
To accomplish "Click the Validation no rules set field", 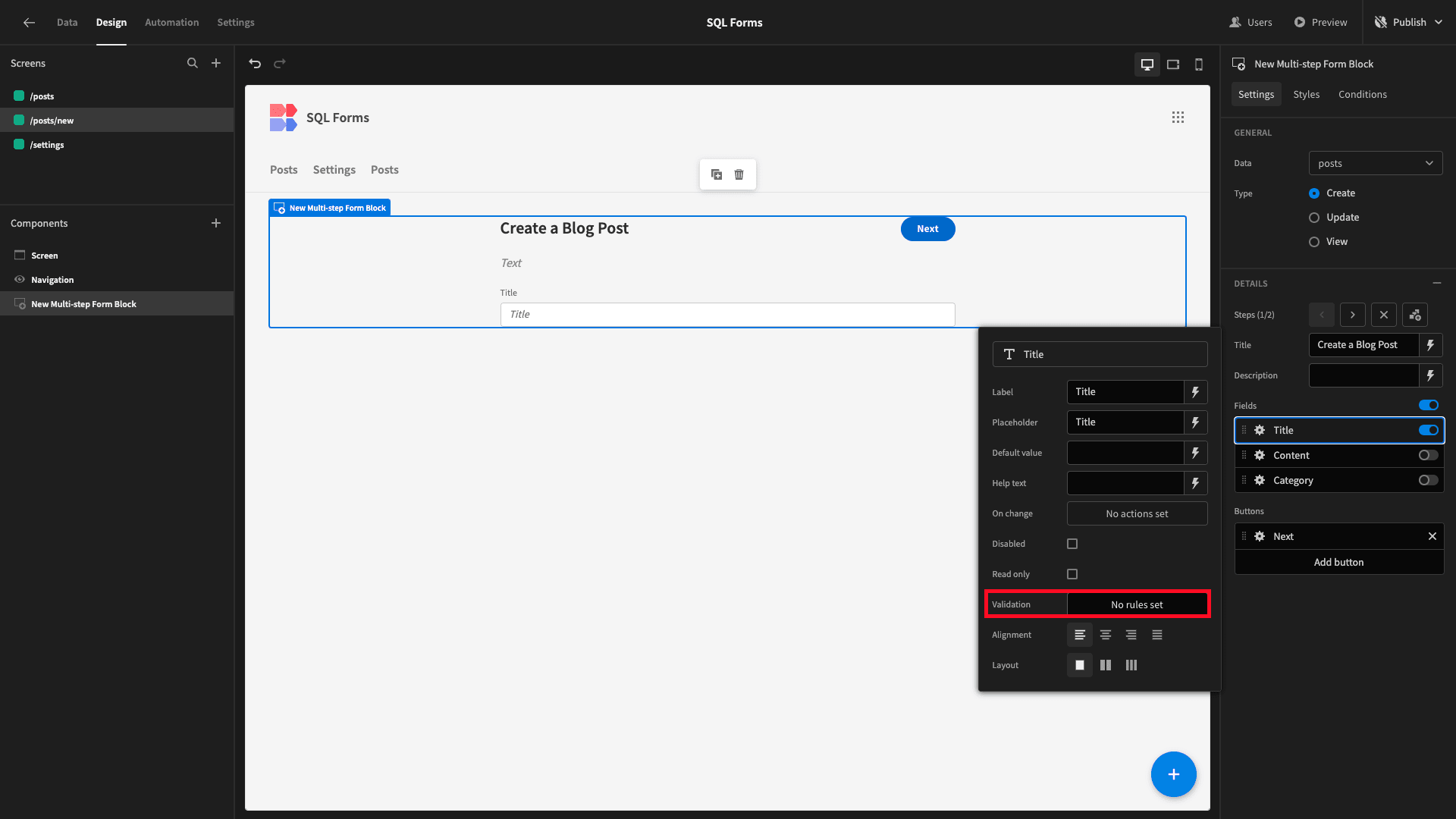I will (x=1136, y=604).
